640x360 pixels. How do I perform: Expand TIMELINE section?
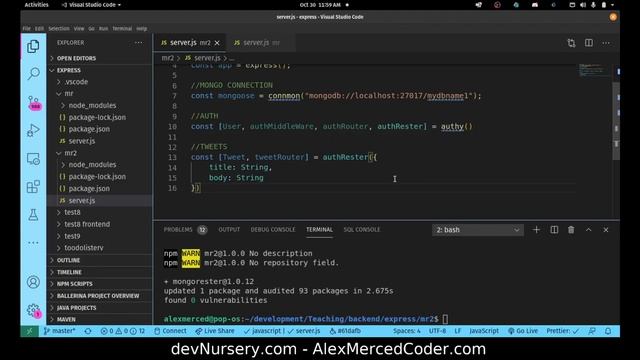coord(100,272)
